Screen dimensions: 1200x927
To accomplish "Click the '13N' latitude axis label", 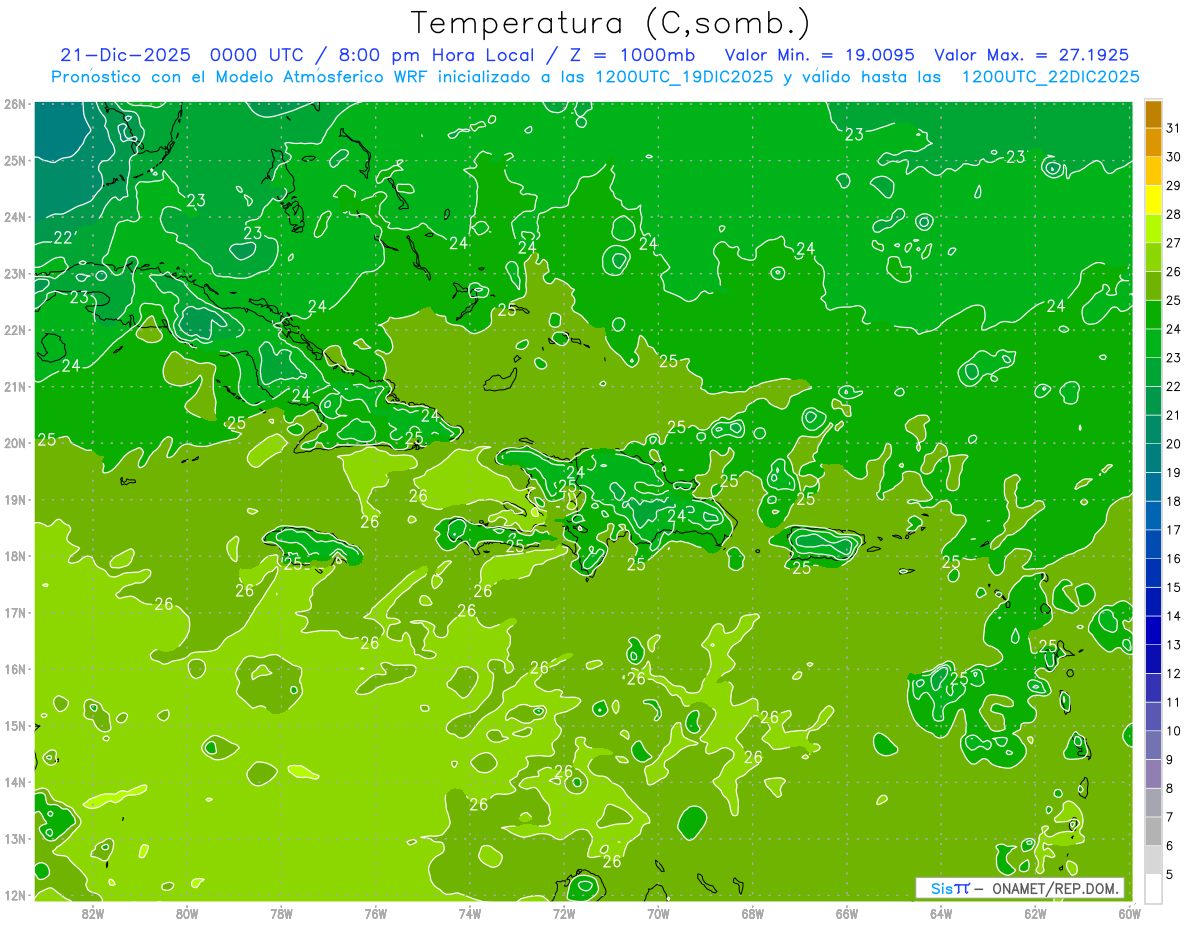I will (15, 839).
